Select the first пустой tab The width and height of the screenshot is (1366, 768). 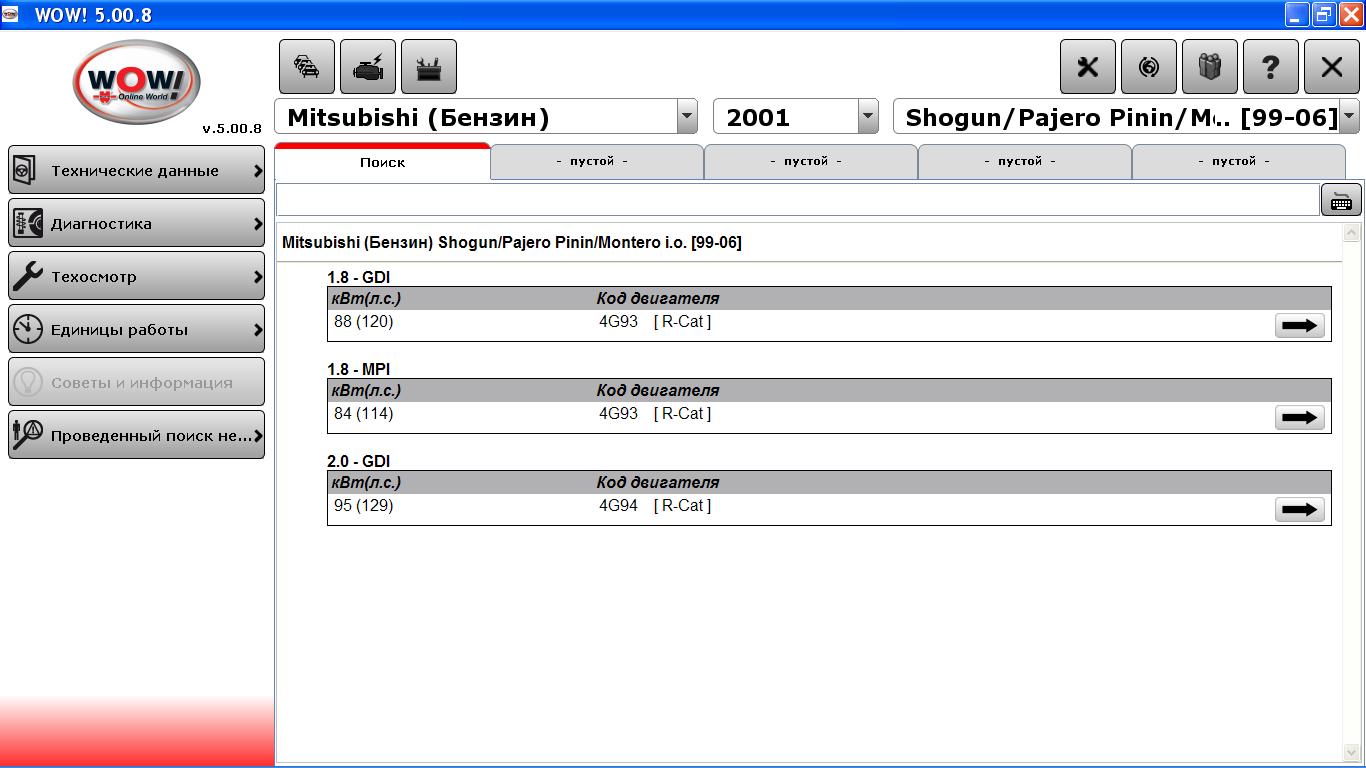[597, 161]
